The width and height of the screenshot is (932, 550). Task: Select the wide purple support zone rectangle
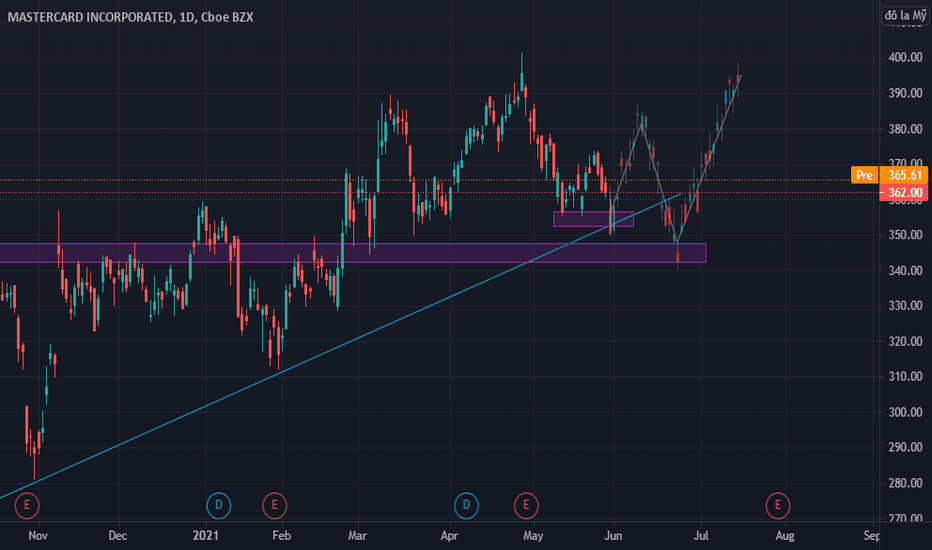tap(353, 253)
